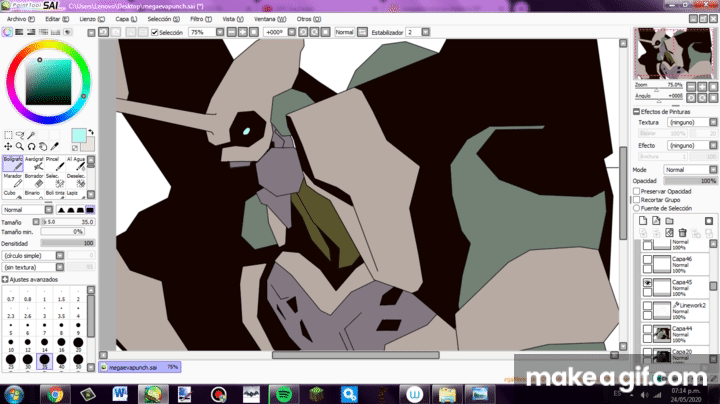Select the Marcador marker tool

point(13,182)
